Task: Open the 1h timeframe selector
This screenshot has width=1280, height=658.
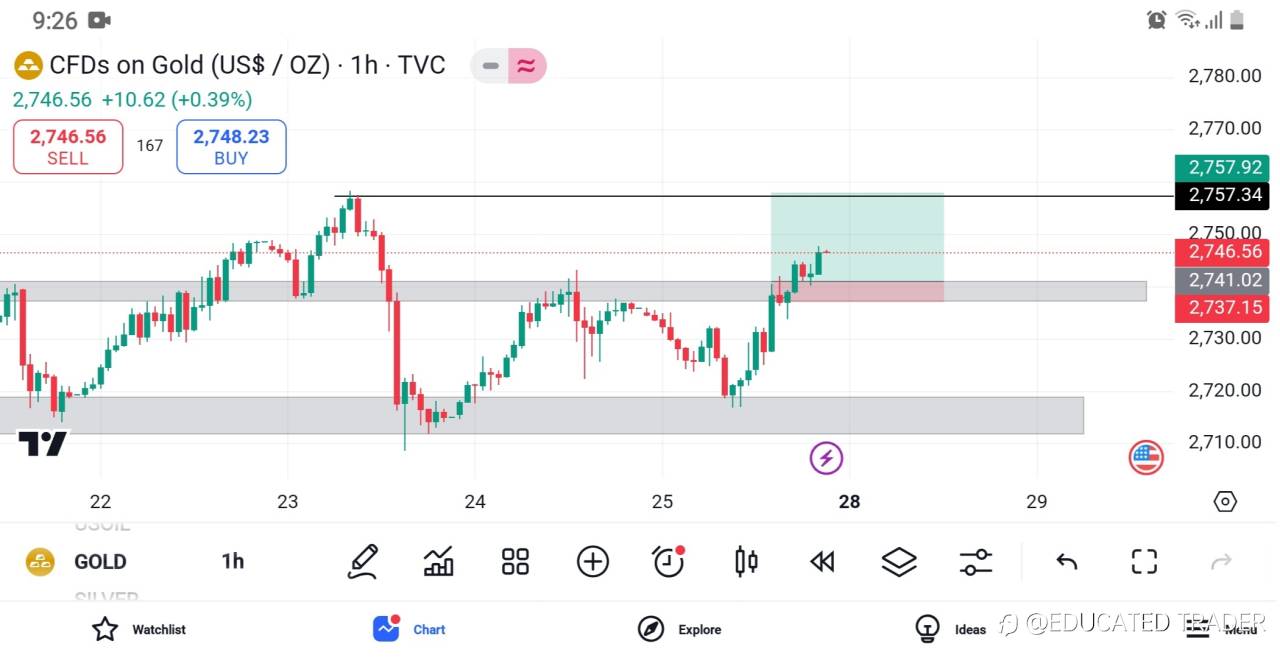Action: click(233, 561)
